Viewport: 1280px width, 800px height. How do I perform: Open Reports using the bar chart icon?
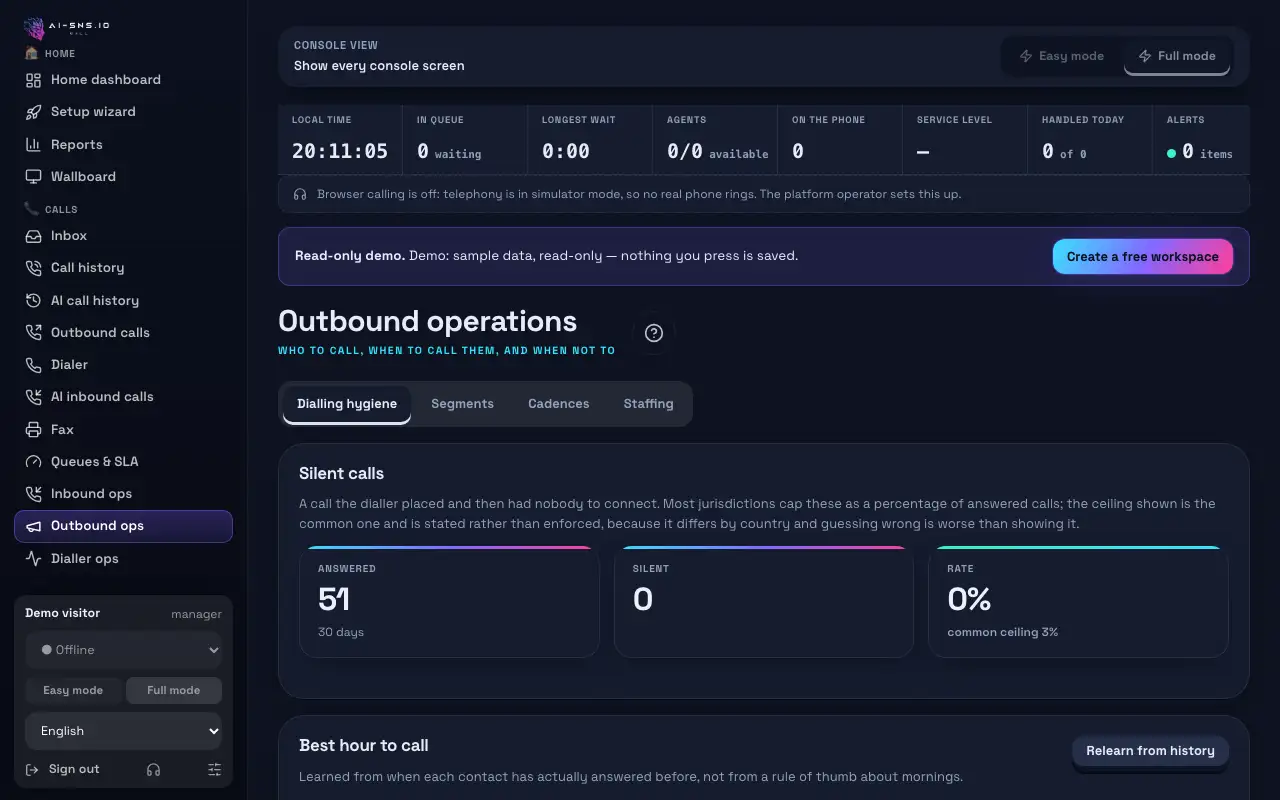33,145
